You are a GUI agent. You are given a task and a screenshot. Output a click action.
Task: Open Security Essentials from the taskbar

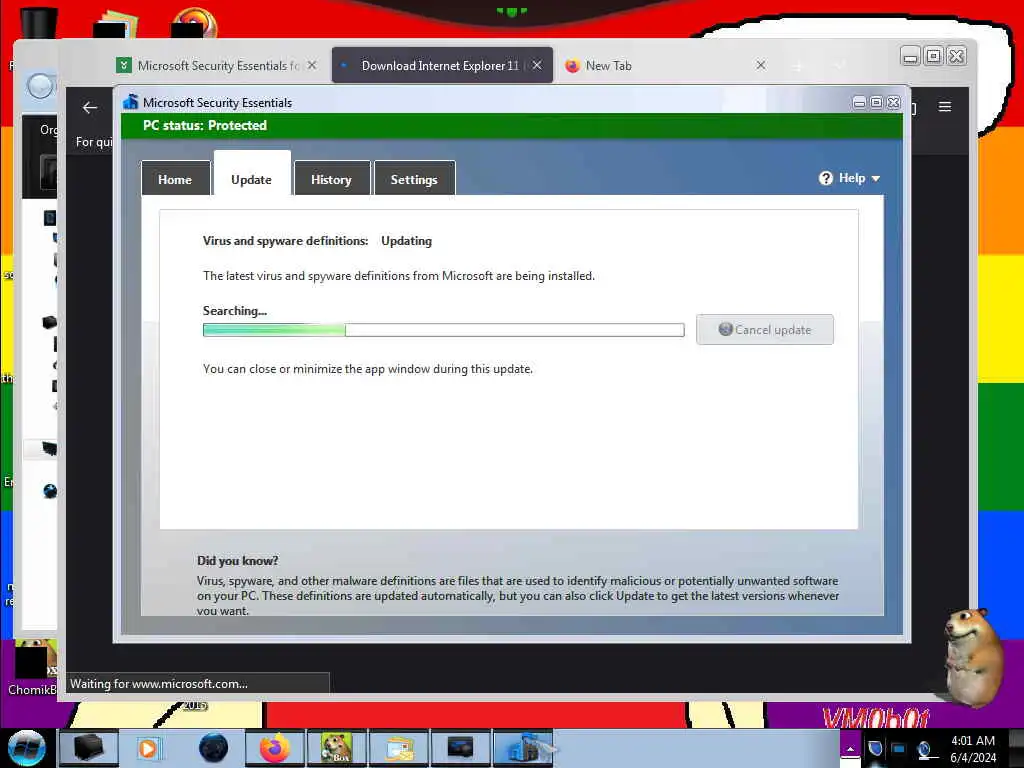pyautogui.click(x=524, y=748)
